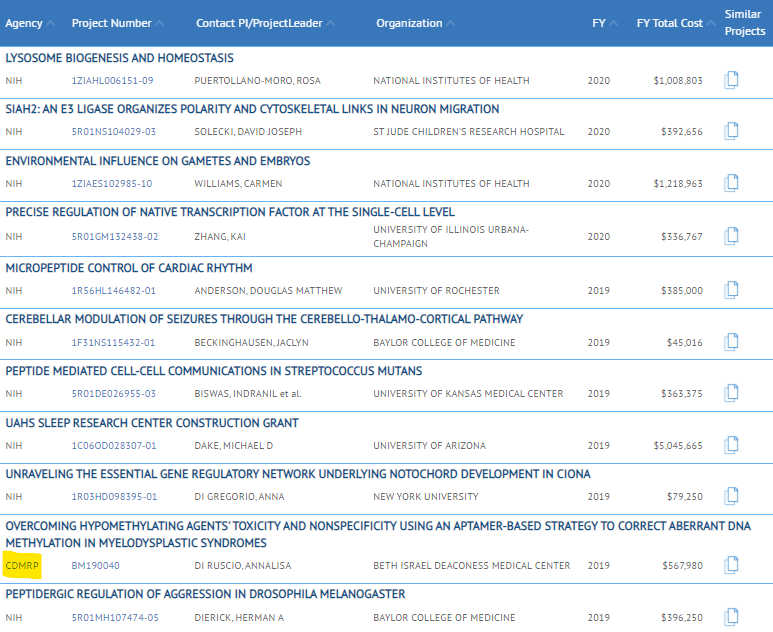Viewport: 773px width, 632px height.
Task: Open SIAH2 E3 Ligase project title
Action: point(252,109)
